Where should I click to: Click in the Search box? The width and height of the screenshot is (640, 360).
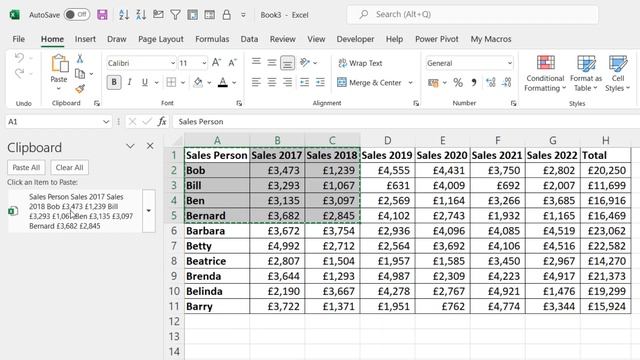[x=473, y=15]
